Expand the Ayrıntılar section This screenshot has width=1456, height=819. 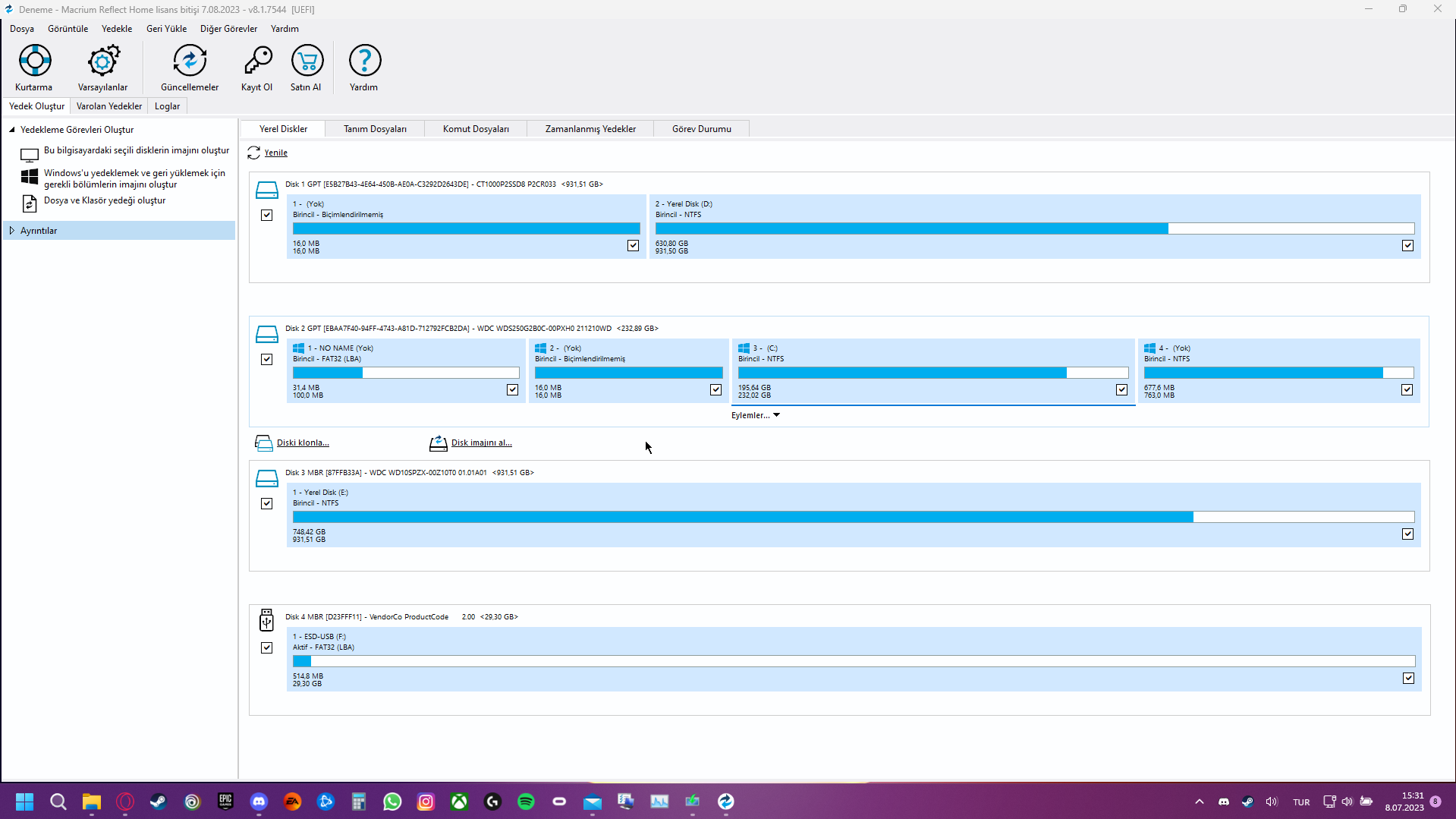coord(12,231)
